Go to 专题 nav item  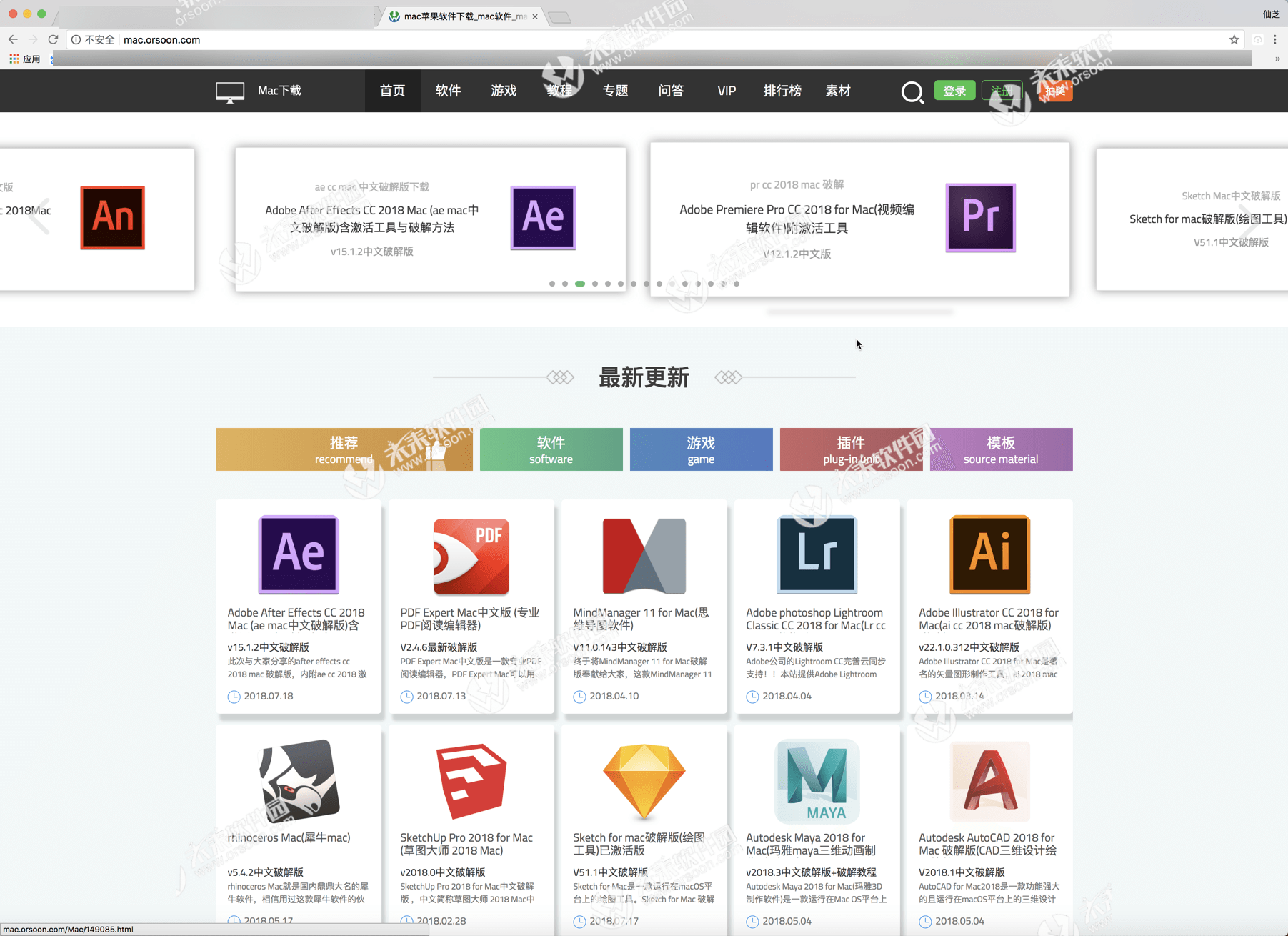[x=615, y=91]
